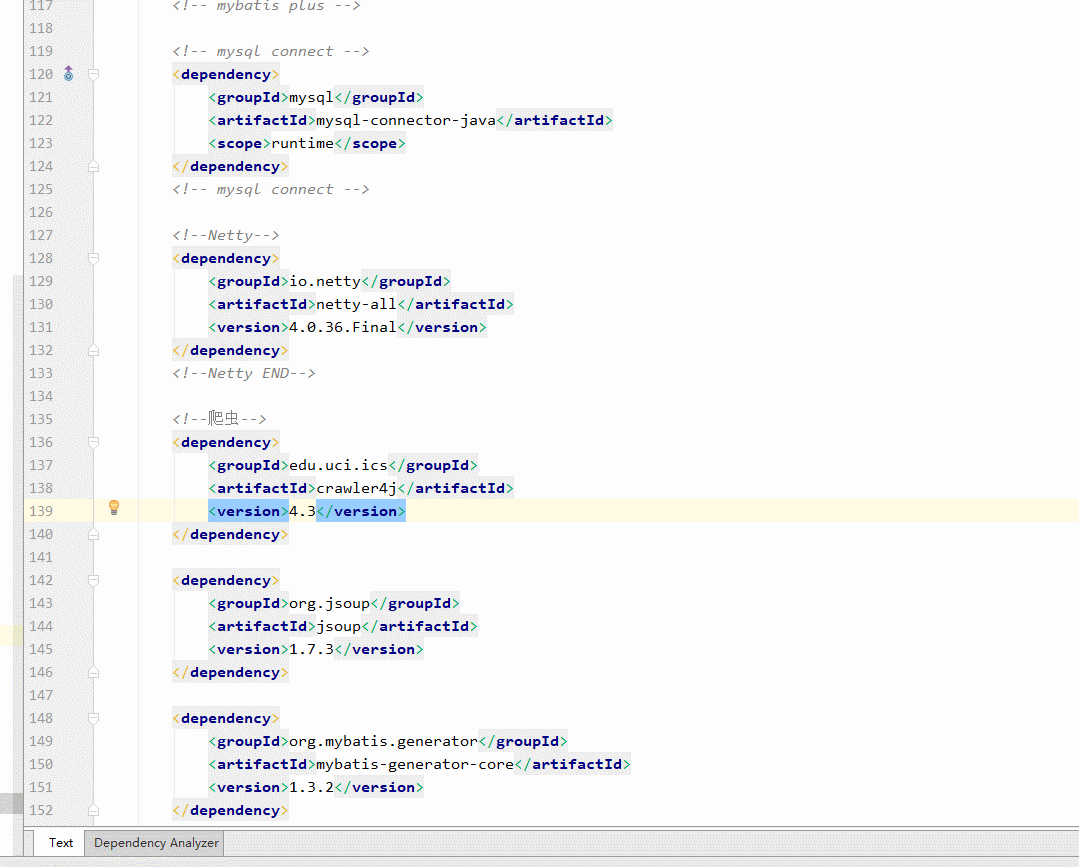Viewport: 1079px width, 867px height.
Task: Click the fold end marker at line 152
Action: 94,811
